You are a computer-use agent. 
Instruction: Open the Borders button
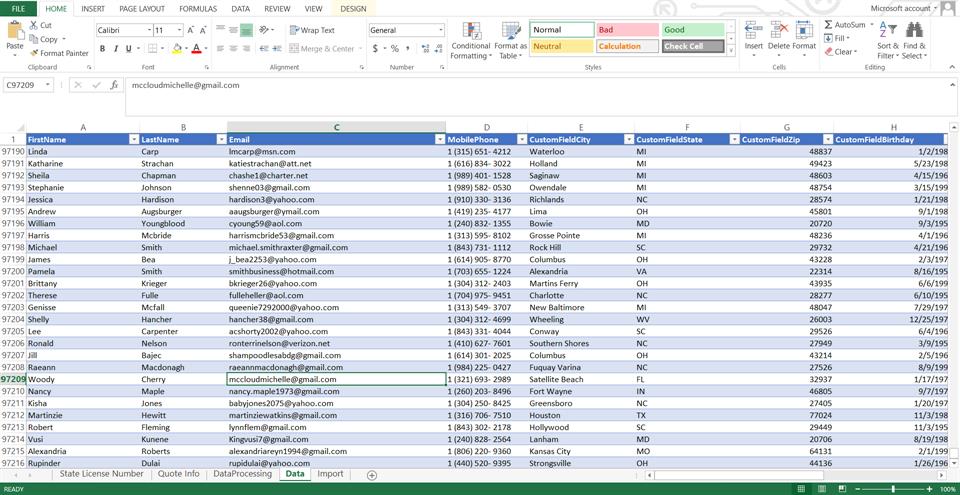pos(152,48)
